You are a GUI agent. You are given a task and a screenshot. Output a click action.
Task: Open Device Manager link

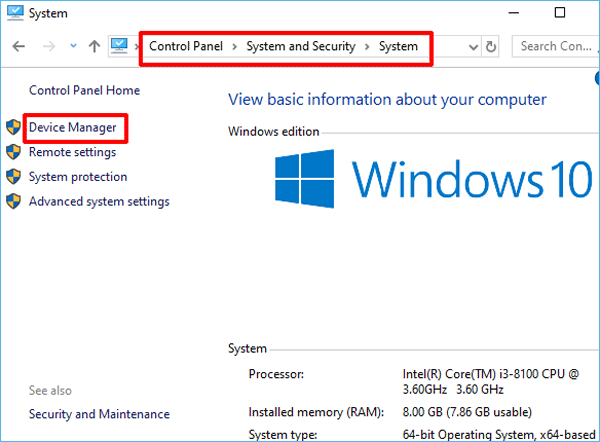pyautogui.click(x=72, y=127)
